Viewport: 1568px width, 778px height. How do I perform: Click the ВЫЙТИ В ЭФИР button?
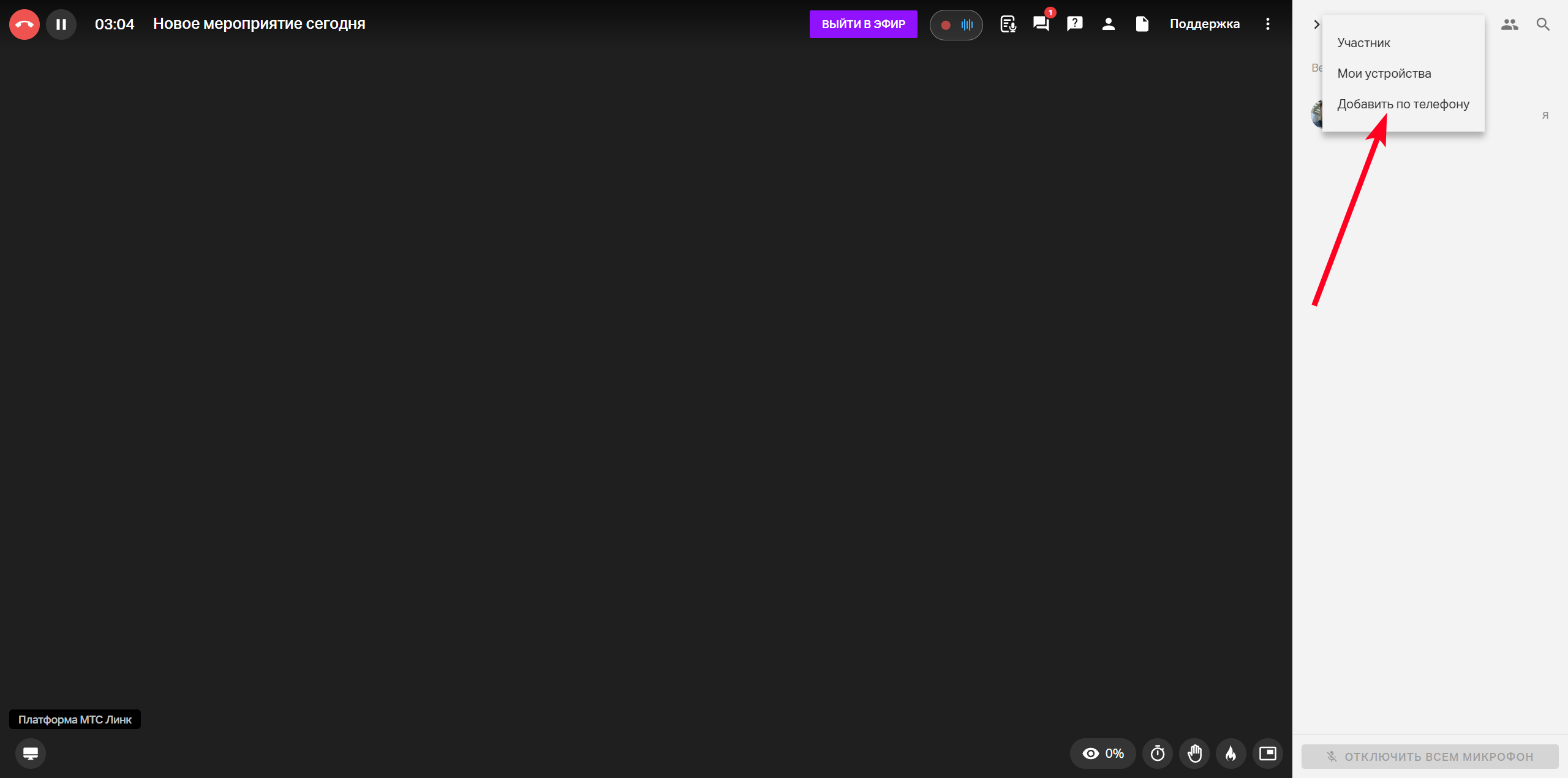pos(863,24)
